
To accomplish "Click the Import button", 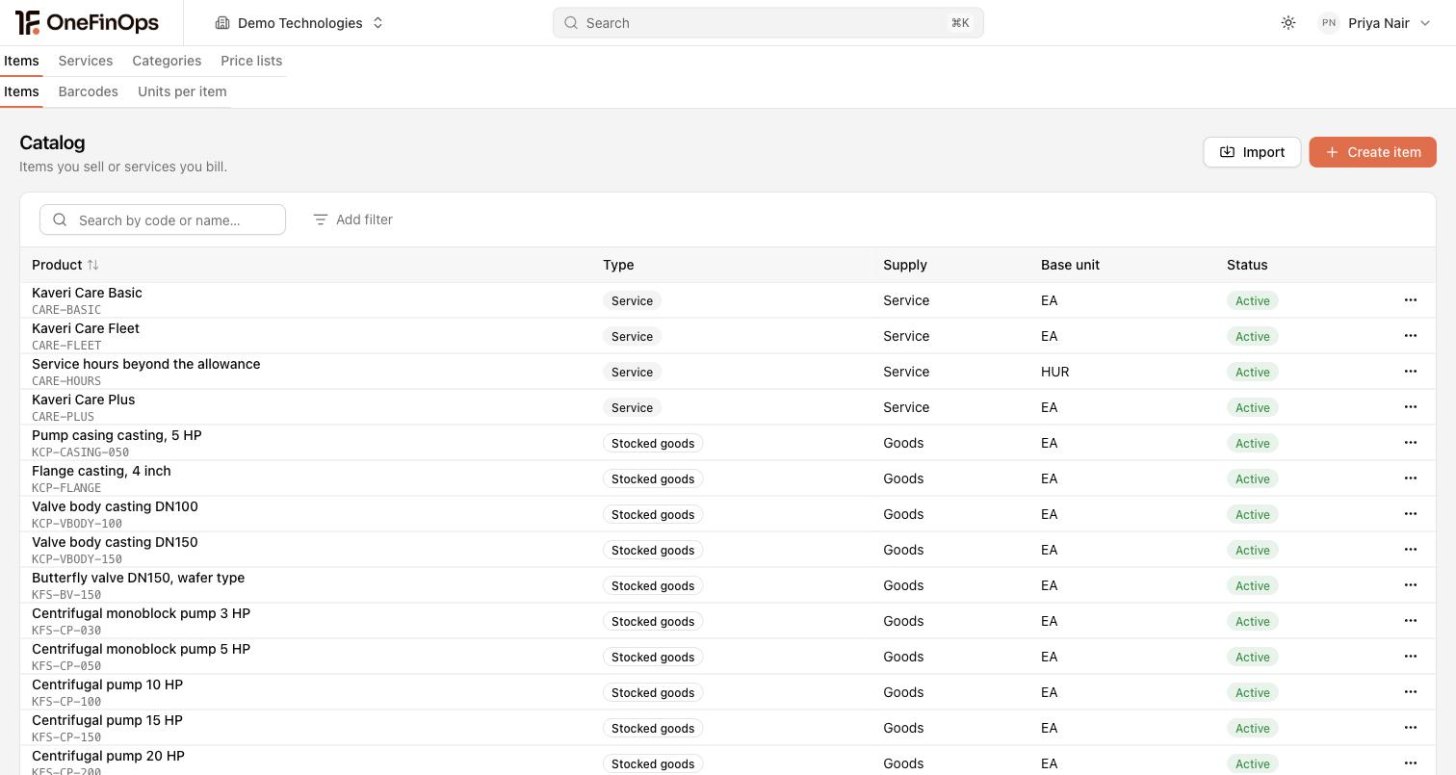I will (1252, 152).
